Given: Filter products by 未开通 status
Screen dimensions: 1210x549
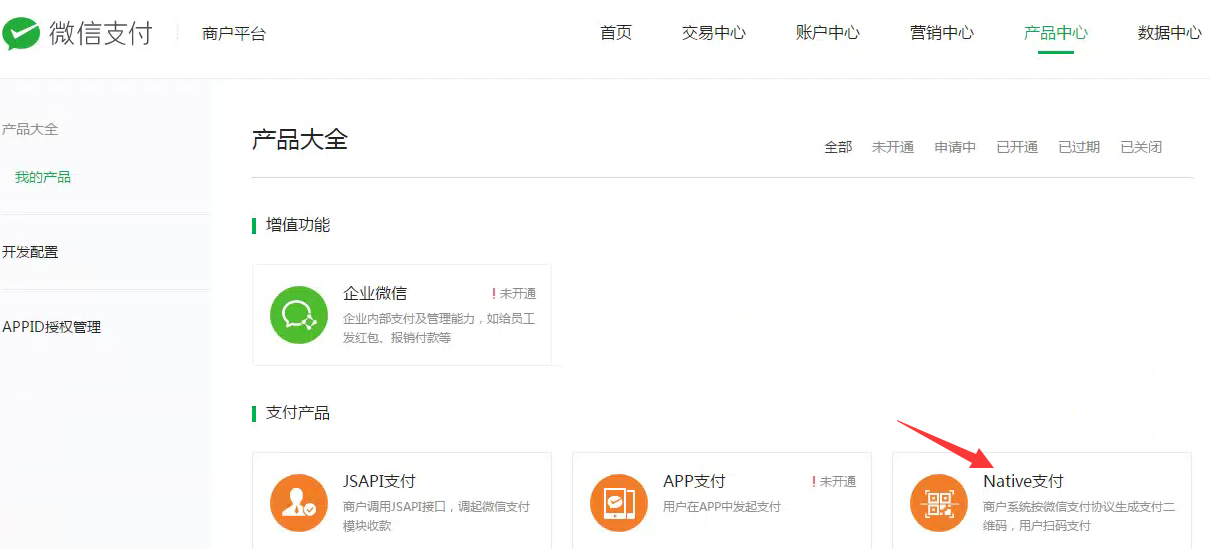Looking at the screenshot, I should tap(893, 147).
